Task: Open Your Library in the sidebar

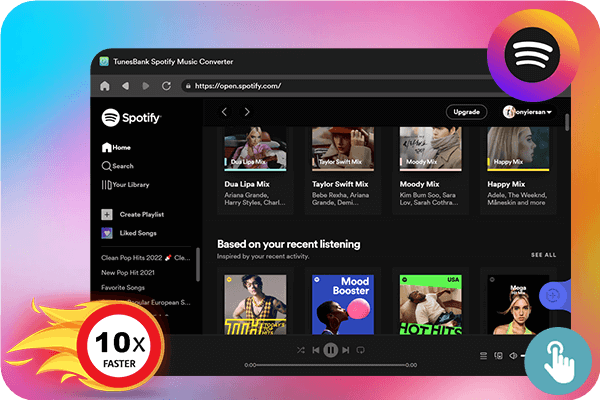Action: coord(126,184)
